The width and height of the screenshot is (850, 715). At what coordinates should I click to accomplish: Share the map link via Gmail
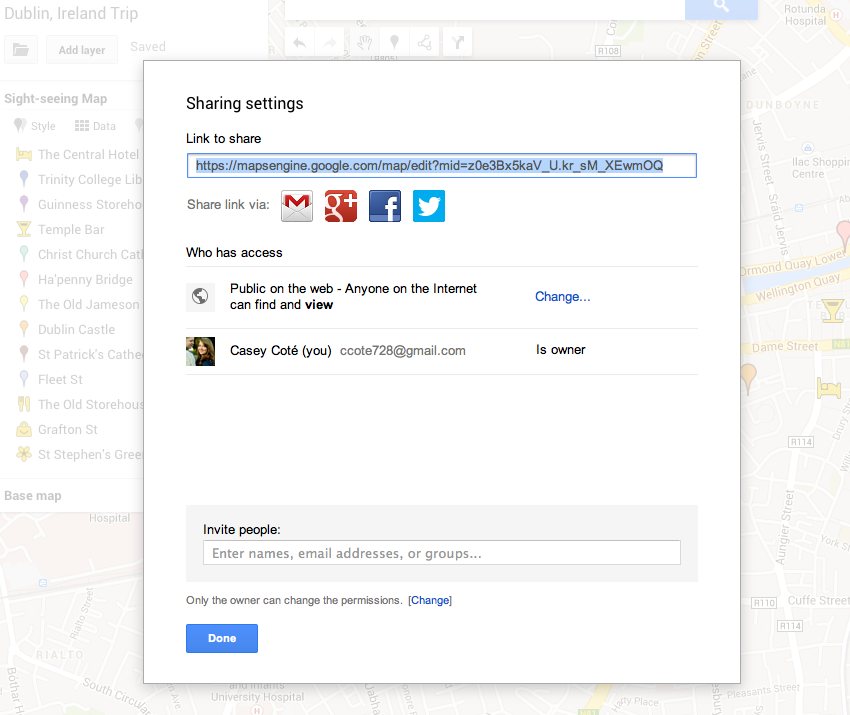point(296,206)
